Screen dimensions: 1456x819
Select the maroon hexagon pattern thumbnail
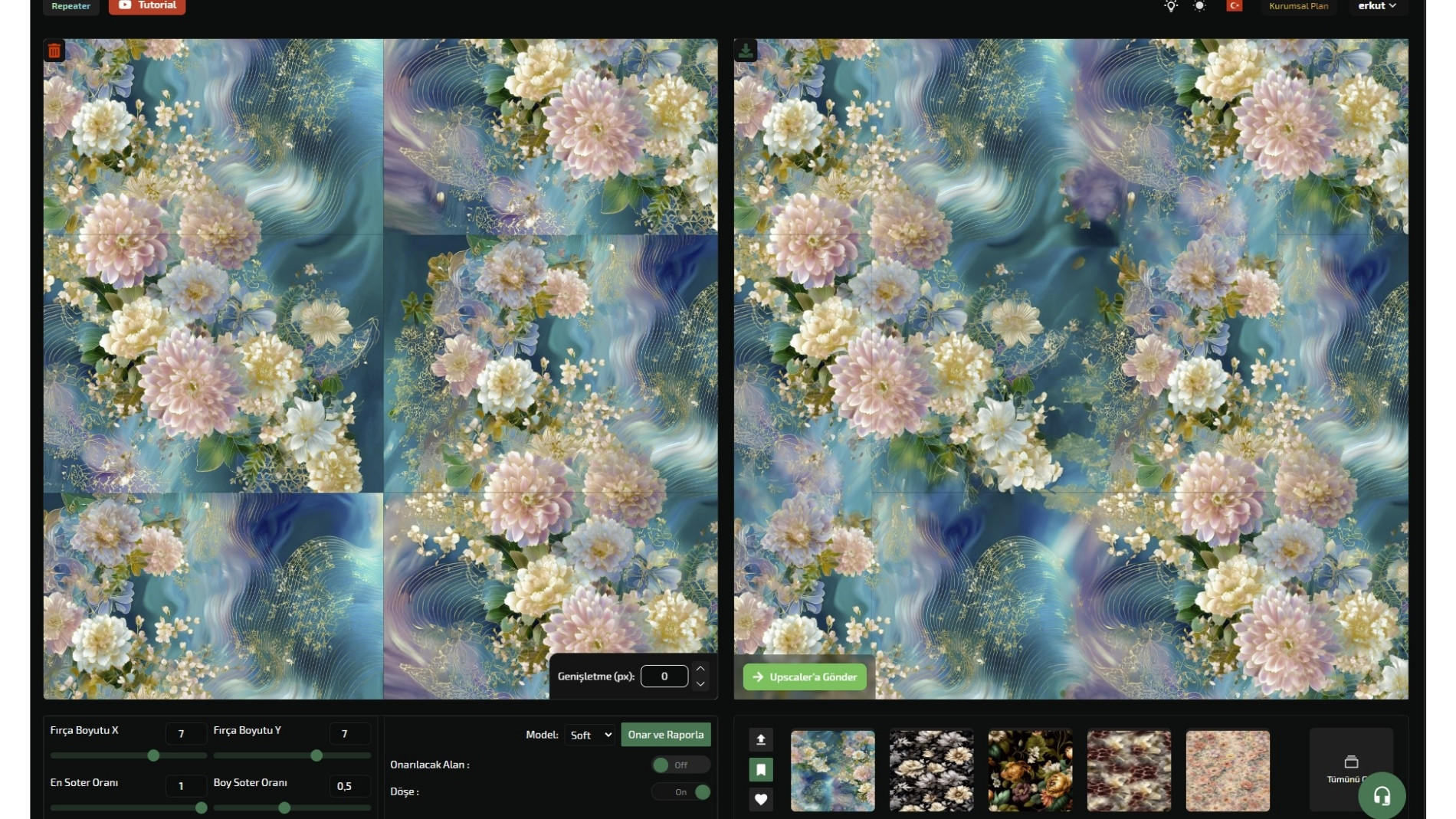pyautogui.click(x=1129, y=770)
